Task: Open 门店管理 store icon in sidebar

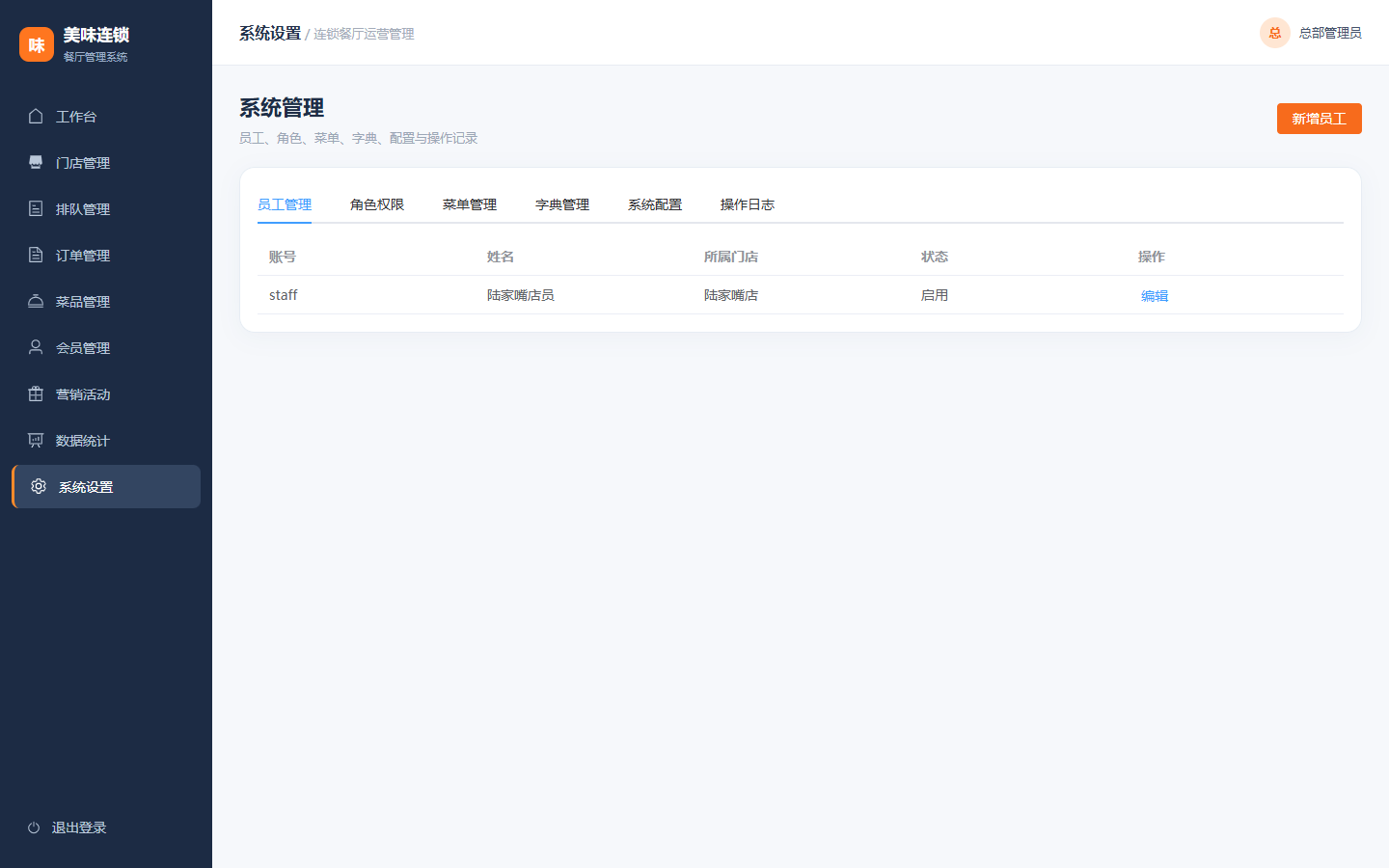Action: [36, 162]
